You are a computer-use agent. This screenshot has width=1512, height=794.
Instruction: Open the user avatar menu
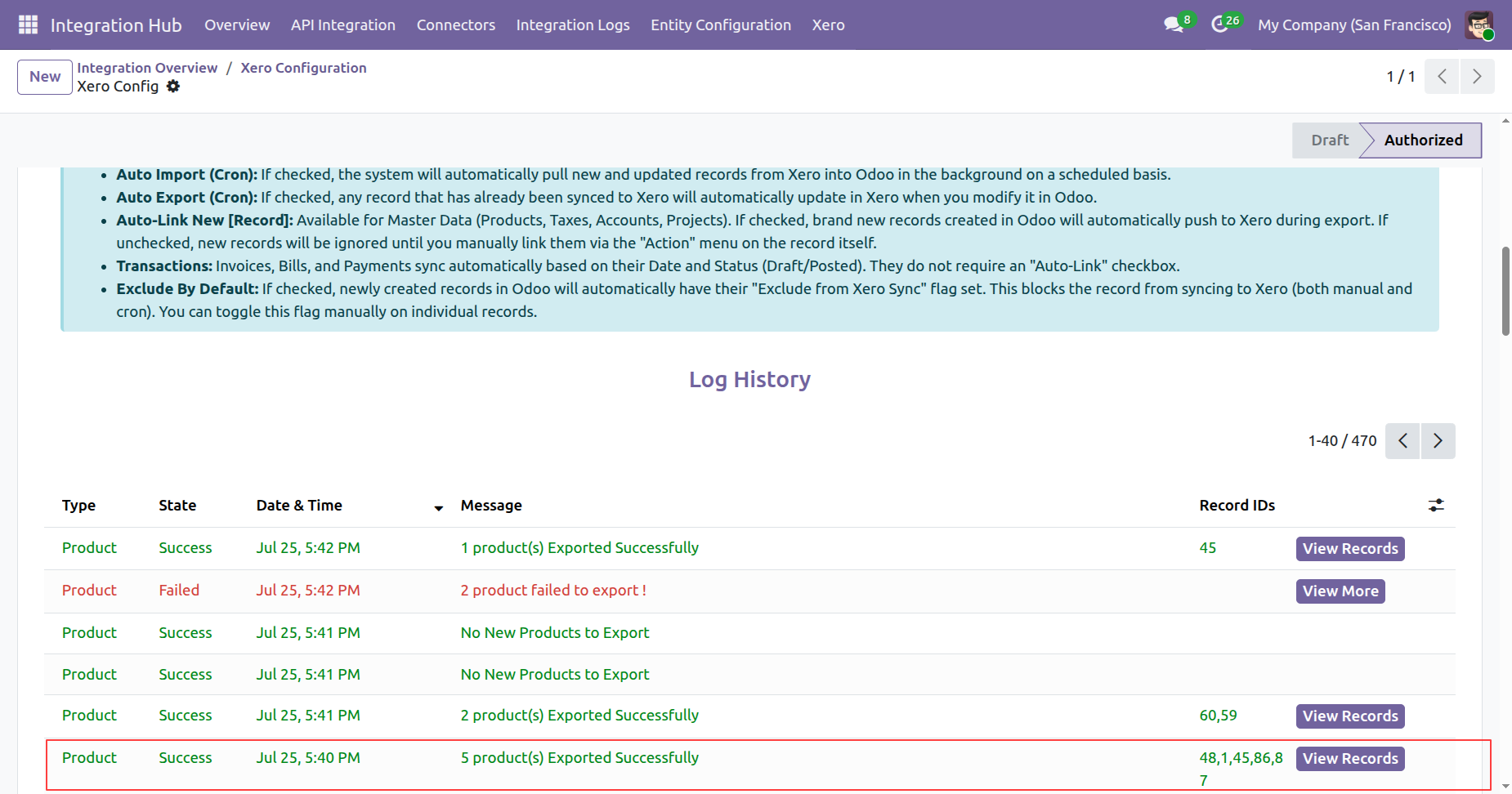[1478, 25]
